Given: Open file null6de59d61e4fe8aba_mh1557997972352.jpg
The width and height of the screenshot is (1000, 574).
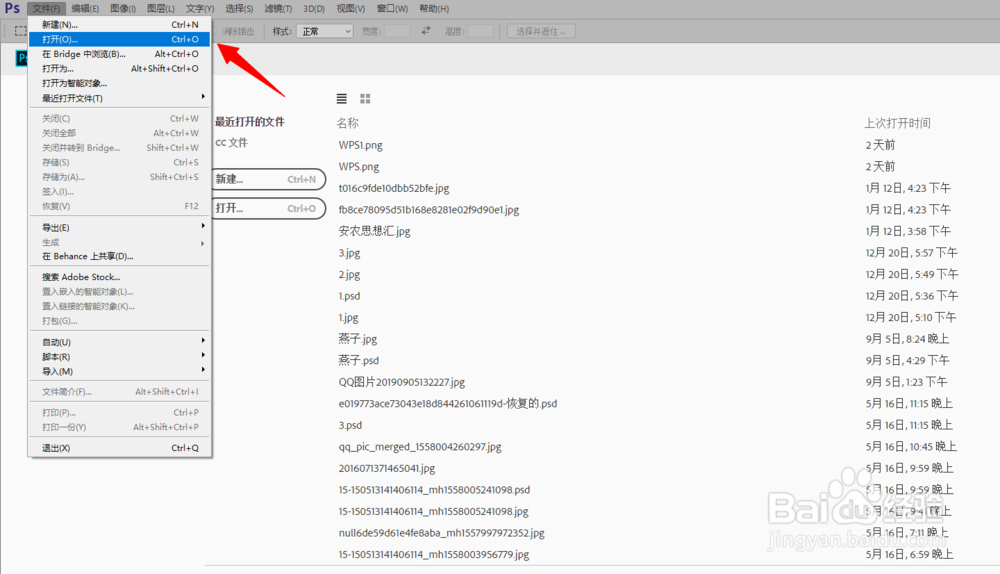Looking at the screenshot, I should pos(441,533).
